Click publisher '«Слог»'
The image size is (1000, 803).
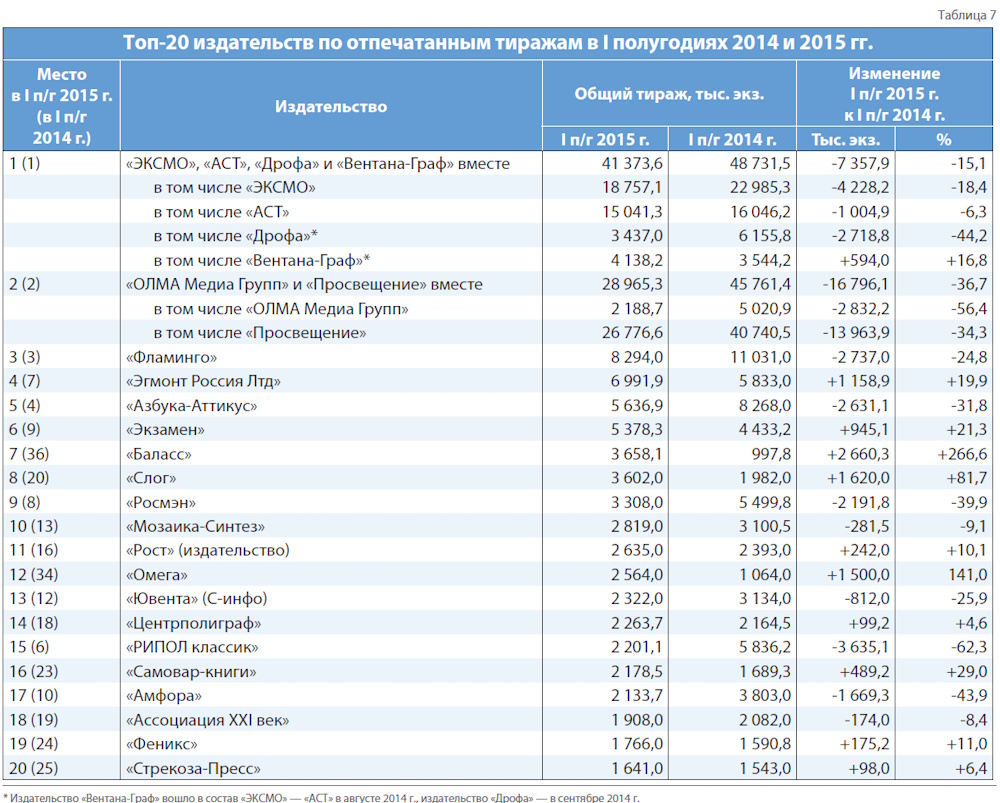coord(151,478)
